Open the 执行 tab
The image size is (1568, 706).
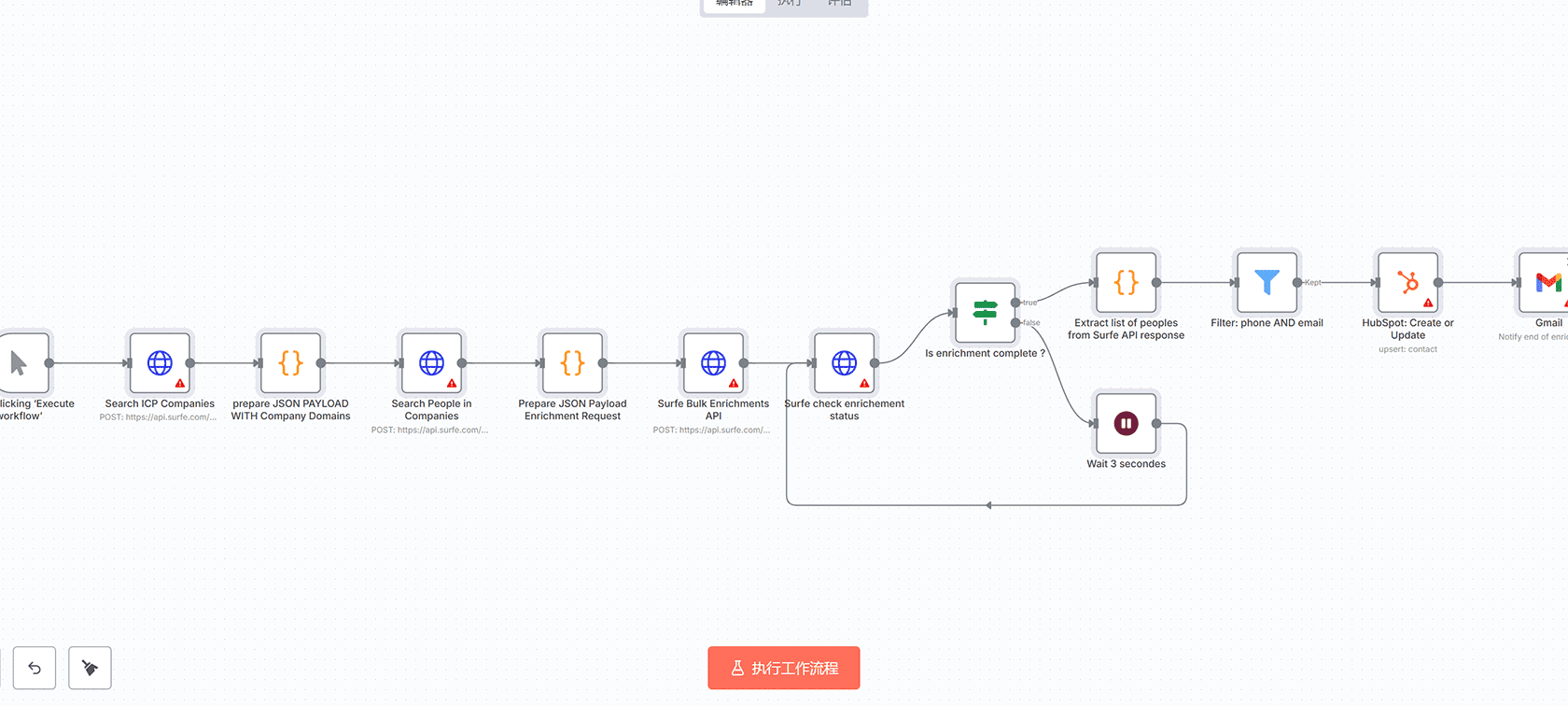click(789, 4)
